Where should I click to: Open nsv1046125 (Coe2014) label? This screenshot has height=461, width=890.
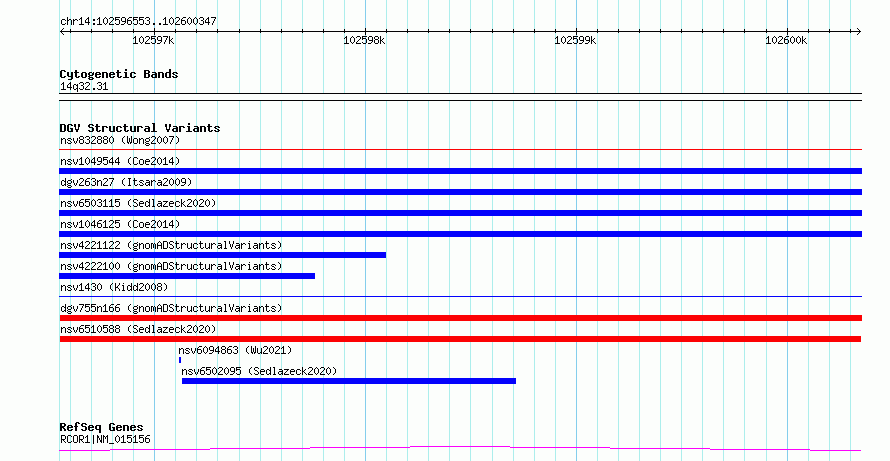120,224
